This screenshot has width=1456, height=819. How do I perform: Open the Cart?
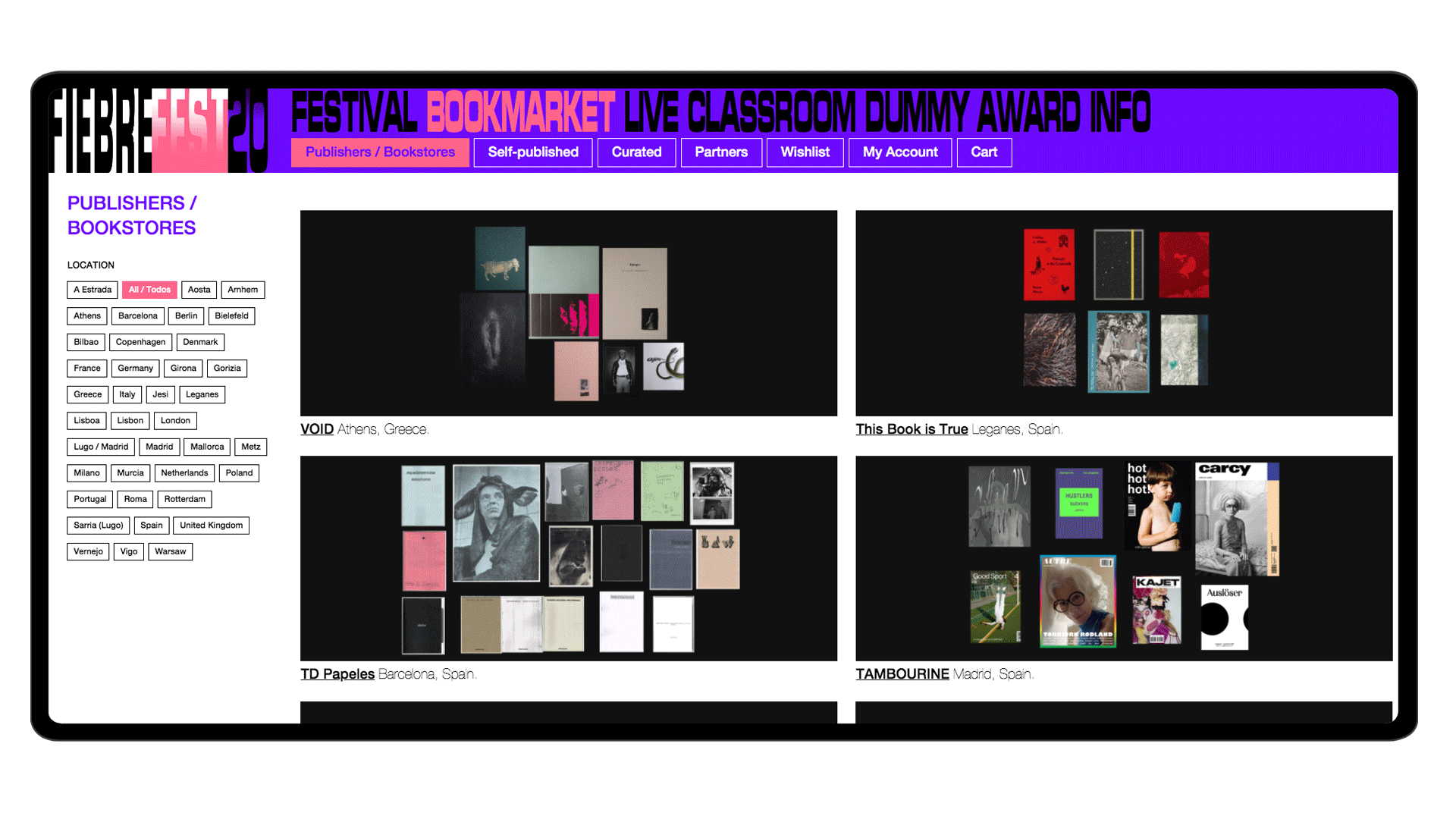pyautogui.click(x=984, y=152)
